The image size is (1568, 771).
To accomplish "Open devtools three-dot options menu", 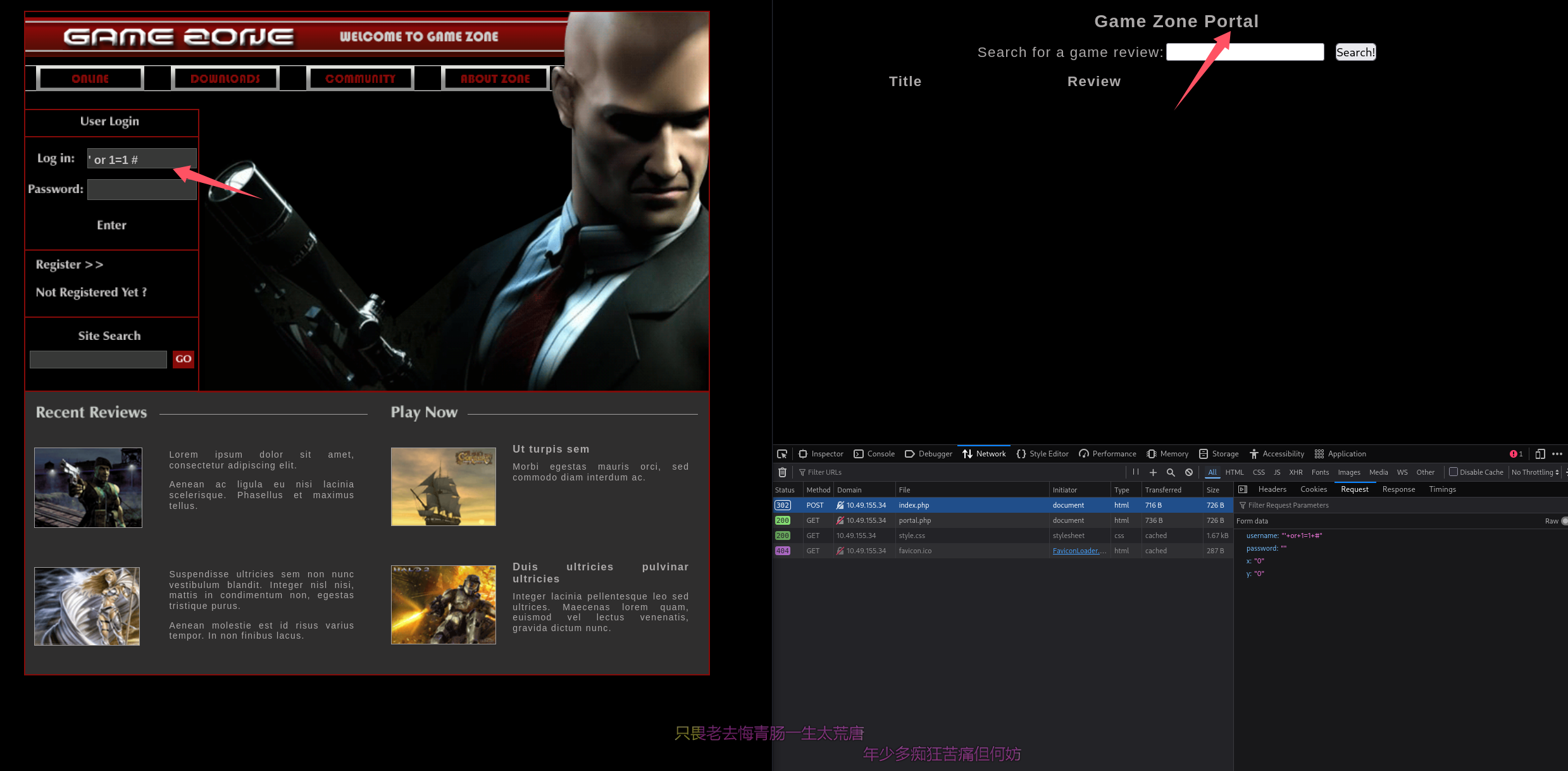I will point(1557,454).
